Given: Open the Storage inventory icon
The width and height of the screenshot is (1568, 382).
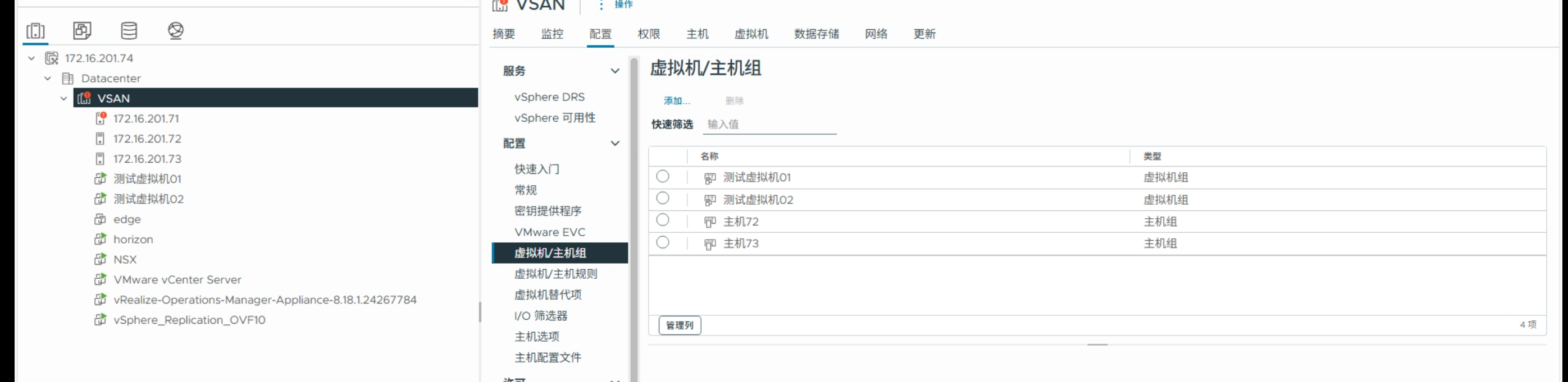Looking at the screenshot, I should (x=129, y=30).
